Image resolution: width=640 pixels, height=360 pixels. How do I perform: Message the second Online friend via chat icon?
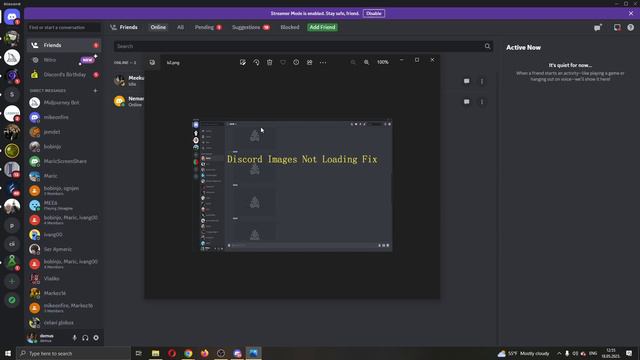tap(467, 101)
